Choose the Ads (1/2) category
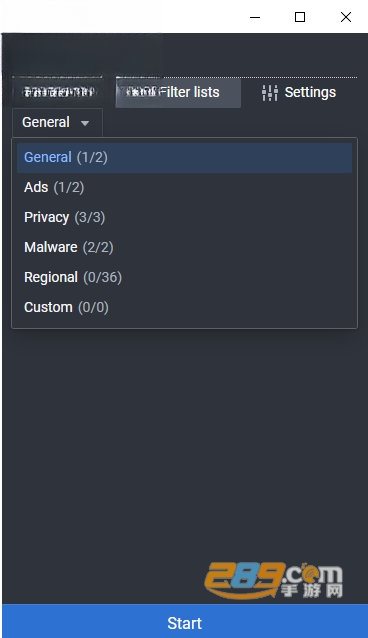The image size is (368, 638). (184, 188)
